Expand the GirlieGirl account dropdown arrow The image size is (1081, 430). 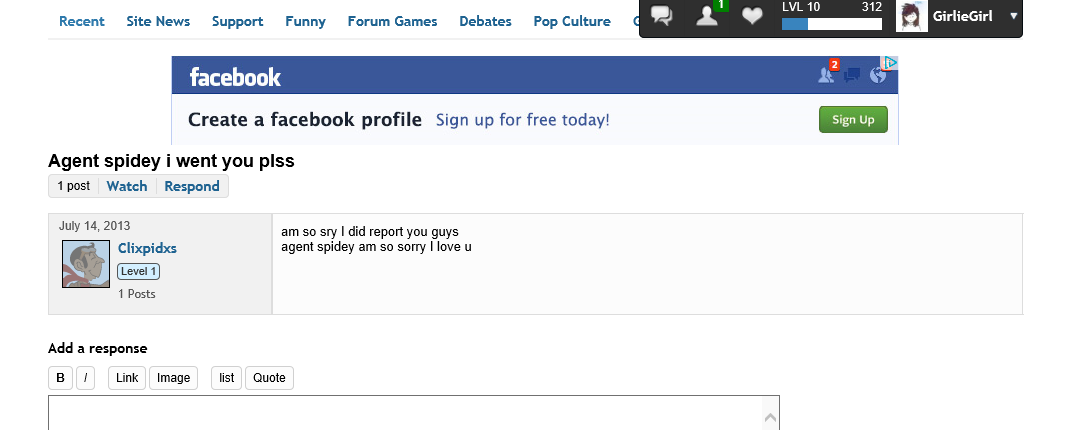click(1013, 16)
